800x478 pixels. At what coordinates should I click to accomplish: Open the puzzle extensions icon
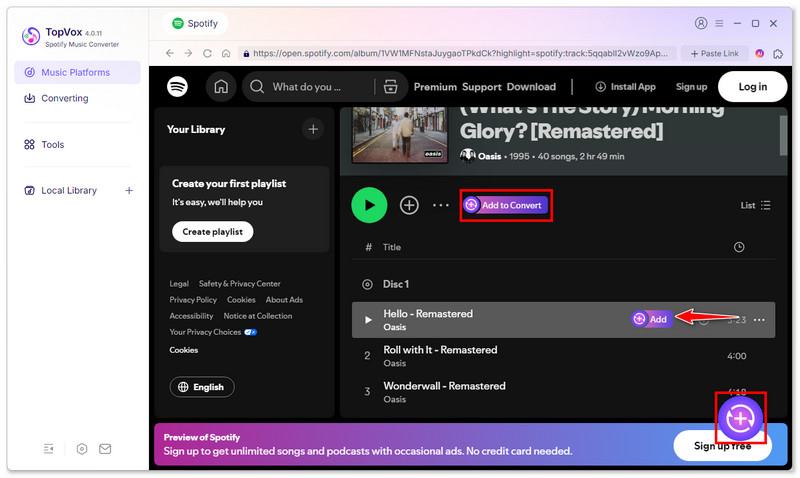click(778, 53)
